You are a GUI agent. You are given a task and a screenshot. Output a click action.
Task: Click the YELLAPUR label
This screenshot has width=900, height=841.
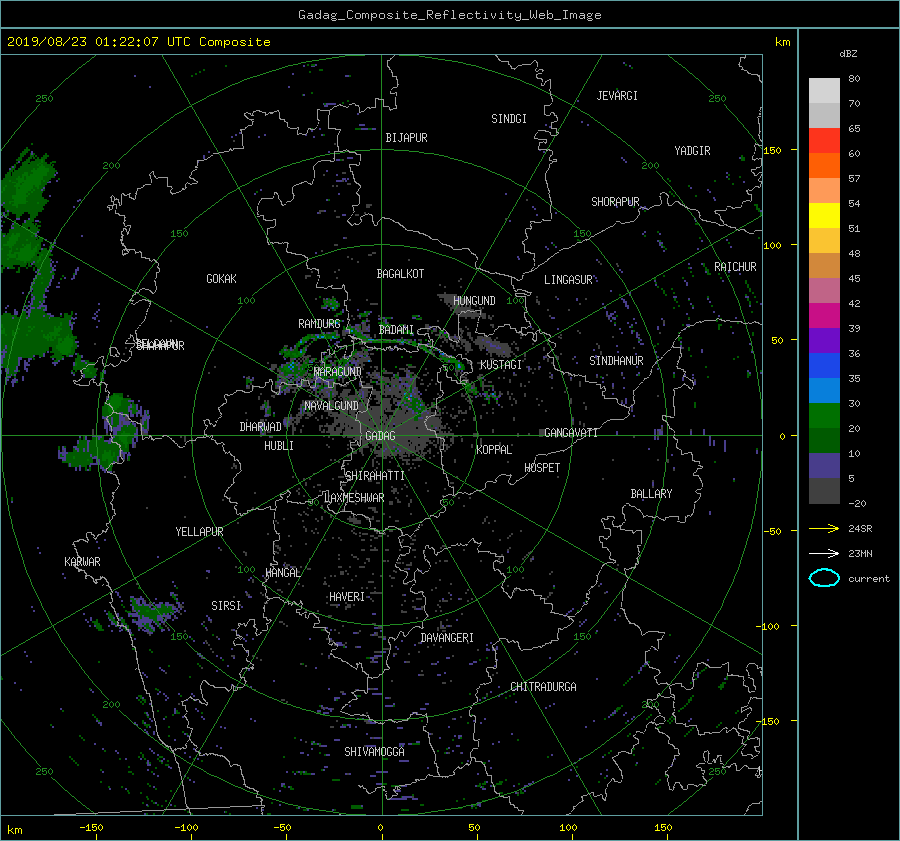click(199, 532)
